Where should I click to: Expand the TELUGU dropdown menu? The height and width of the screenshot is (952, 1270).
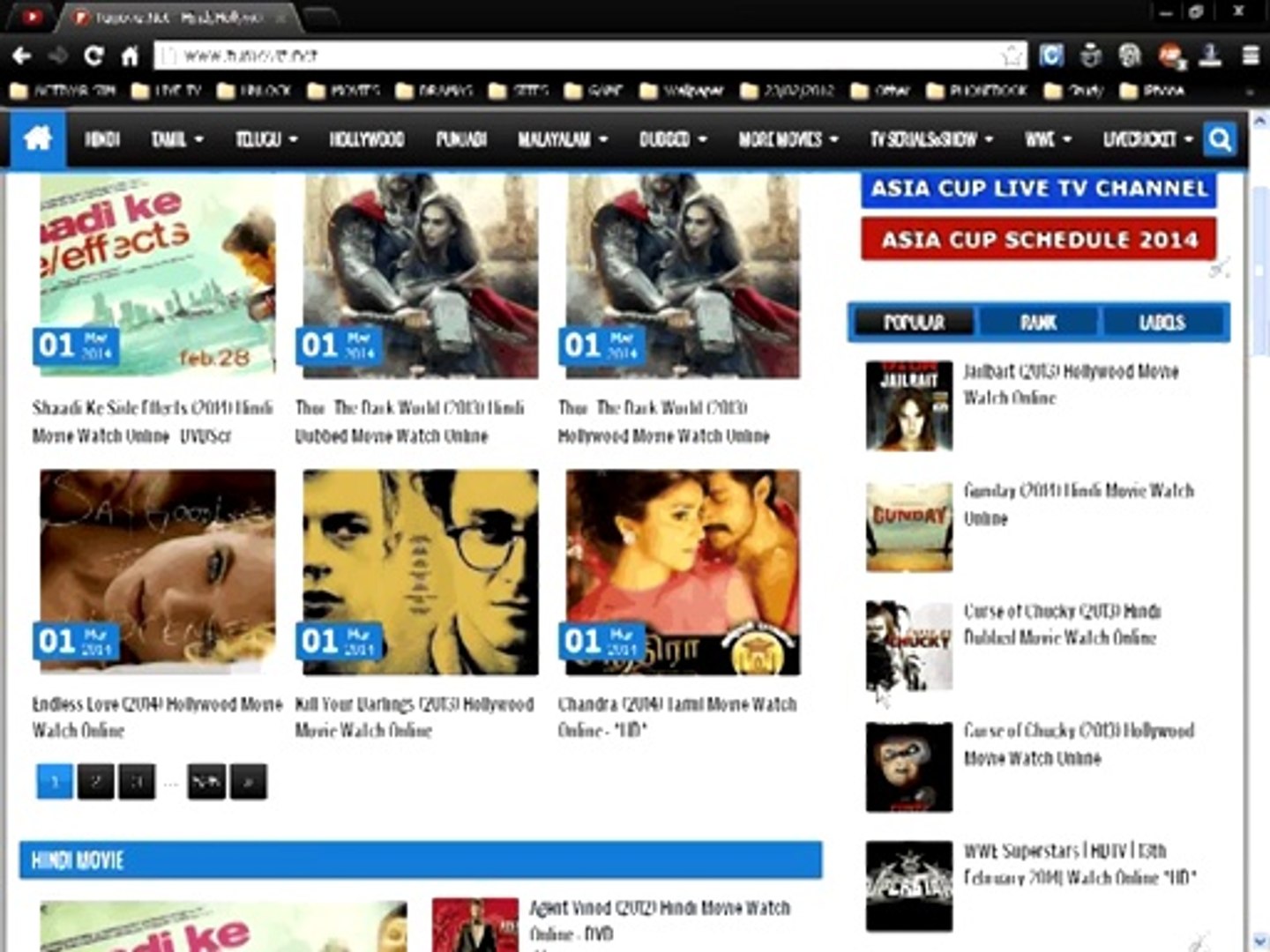pyautogui.click(x=266, y=139)
